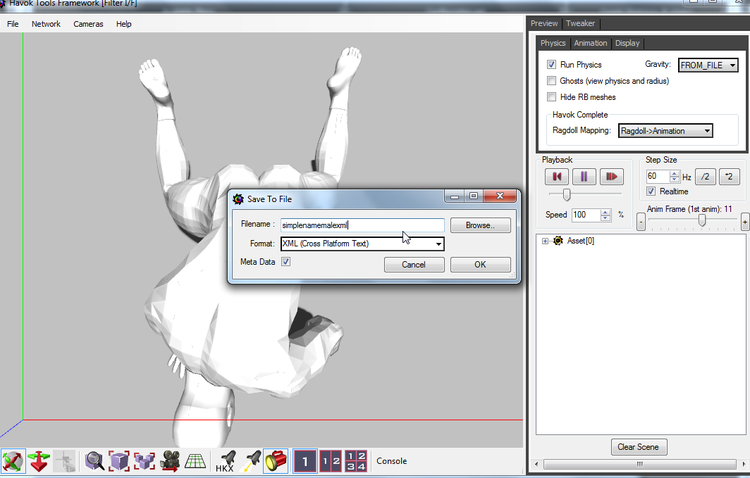This screenshot has width=750, height=478.
Task: Open the Gravity dropdown
Action: [x=708, y=65]
